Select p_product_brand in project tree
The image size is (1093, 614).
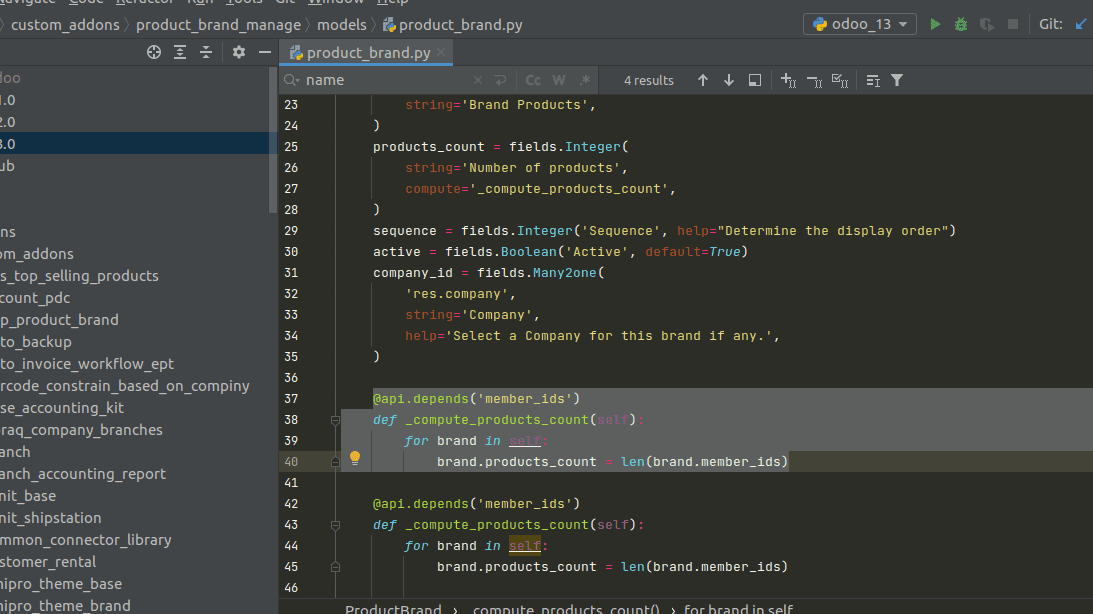[x=59, y=320]
